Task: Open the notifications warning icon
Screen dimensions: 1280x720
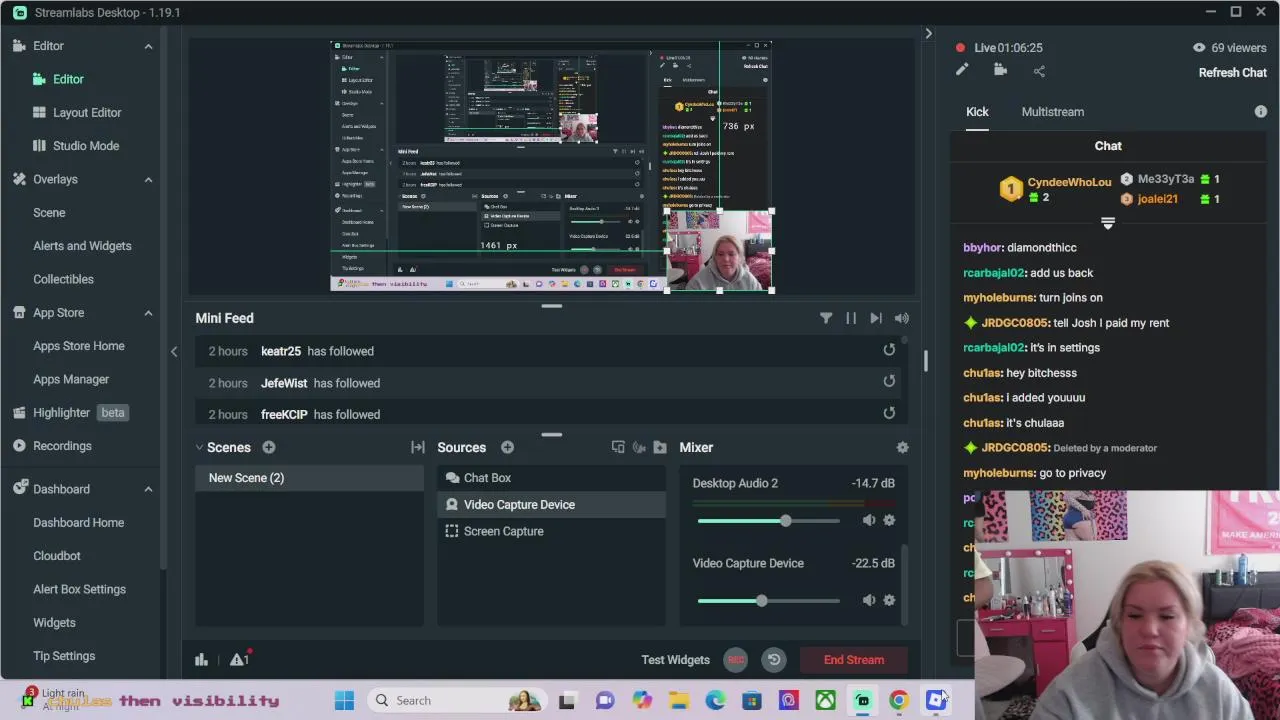Action: click(x=239, y=659)
